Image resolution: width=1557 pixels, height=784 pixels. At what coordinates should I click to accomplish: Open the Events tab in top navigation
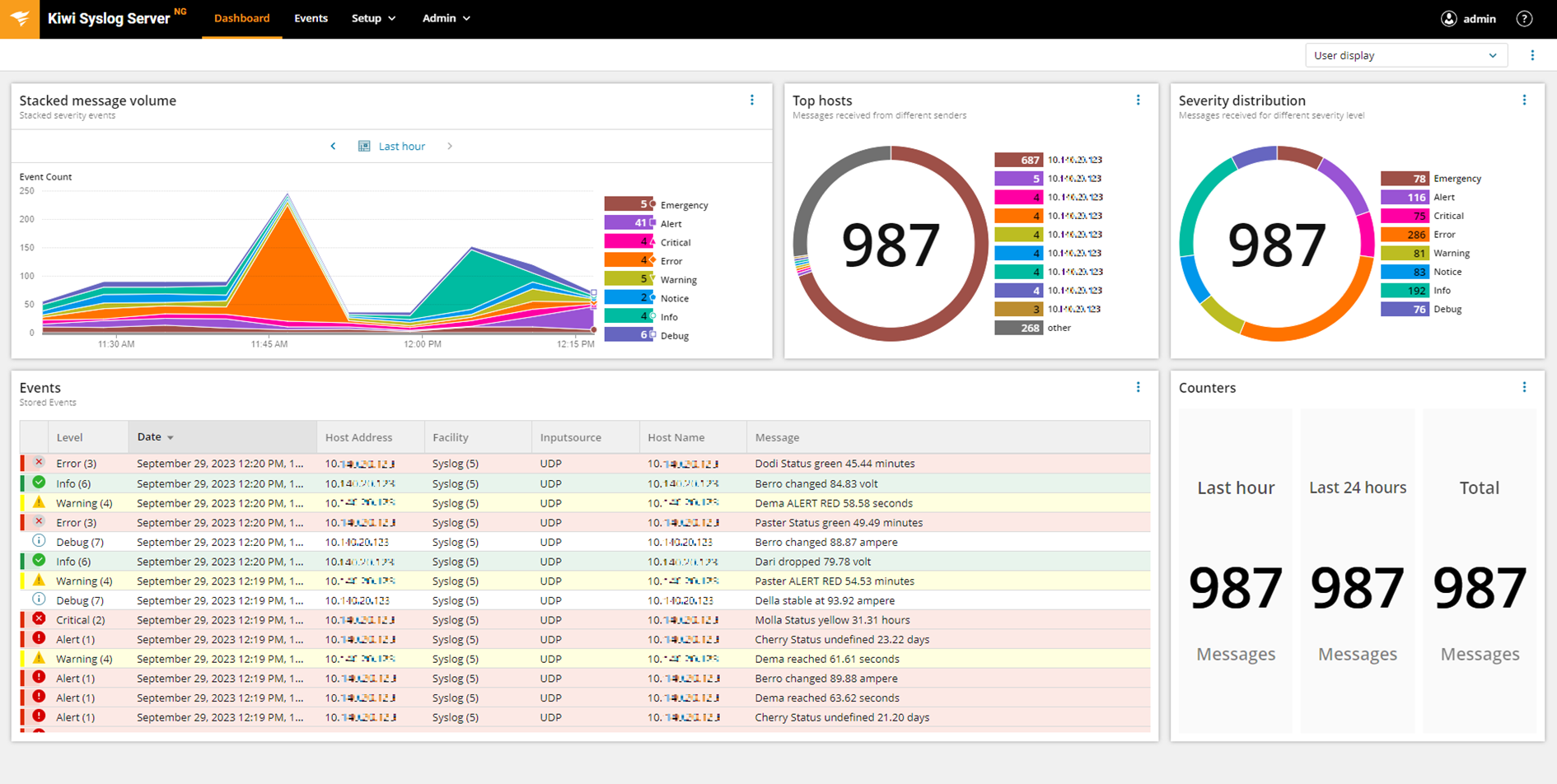311,19
